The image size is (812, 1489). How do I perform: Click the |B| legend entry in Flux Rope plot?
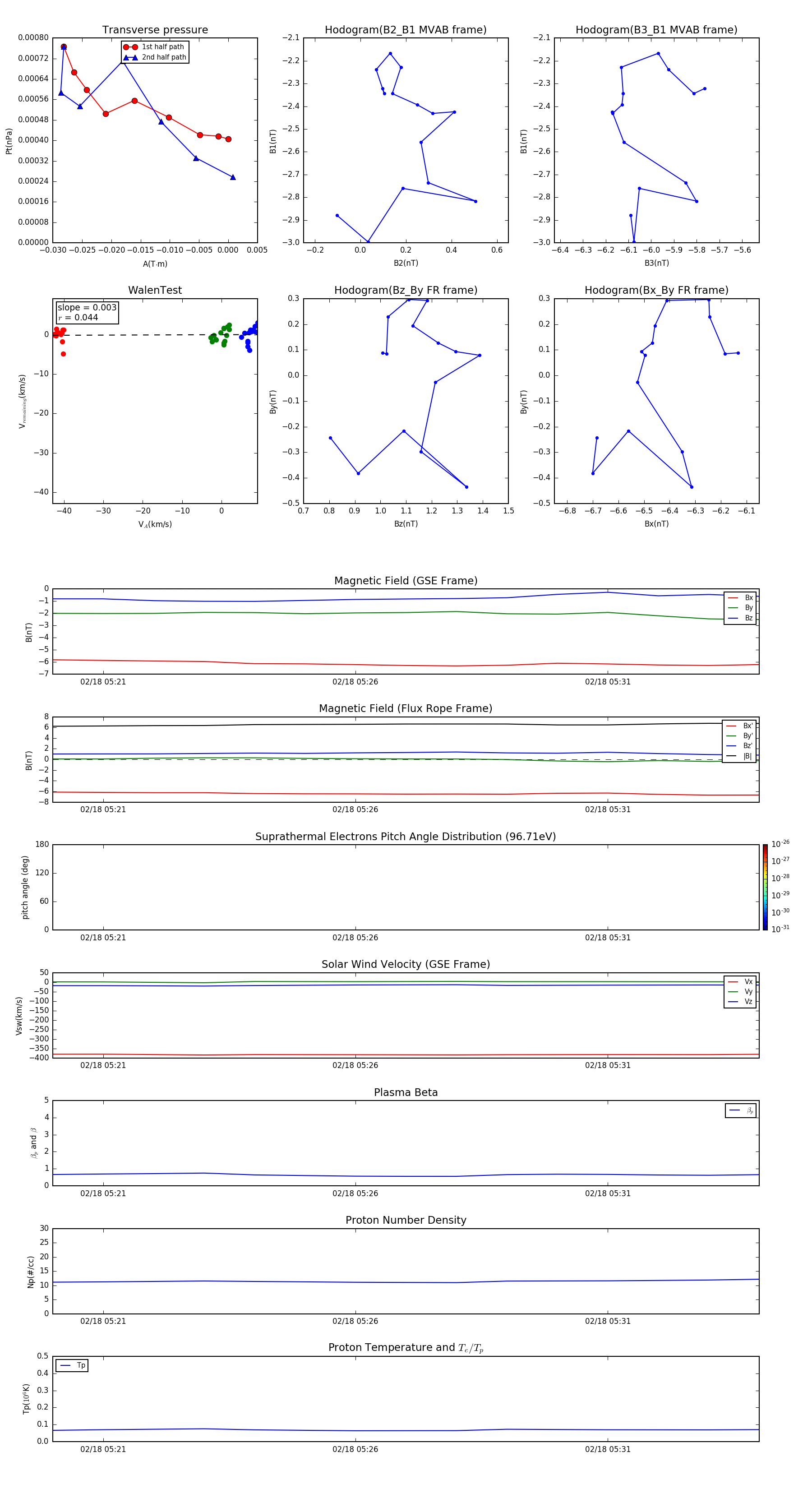[739, 756]
